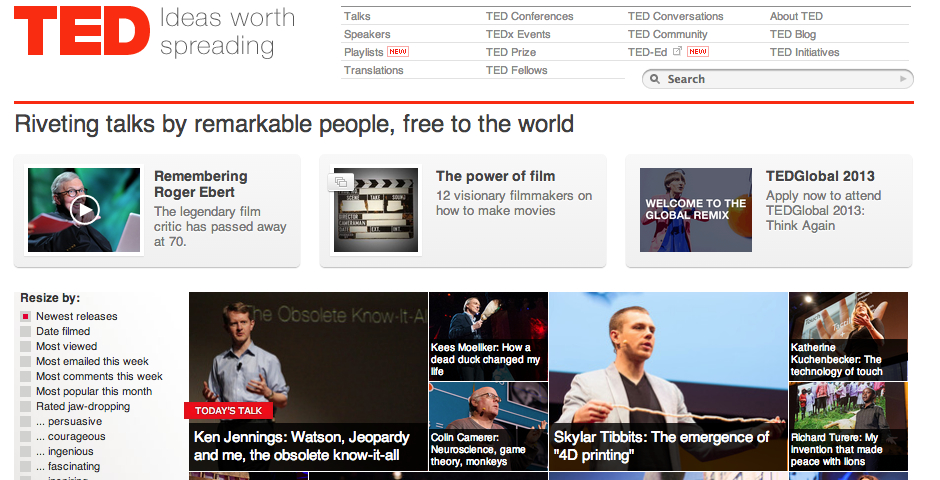Open the Playlists menu item
The width and height of the screenshot is (940, 480).
[x=363, y=52]
